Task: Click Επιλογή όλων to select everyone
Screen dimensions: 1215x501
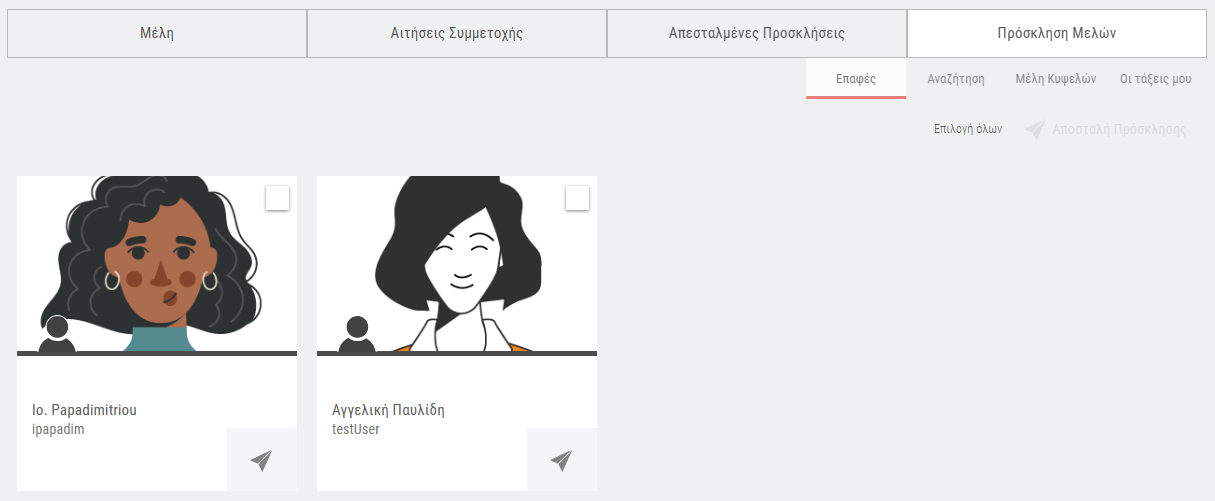Action: coord(968,130)
